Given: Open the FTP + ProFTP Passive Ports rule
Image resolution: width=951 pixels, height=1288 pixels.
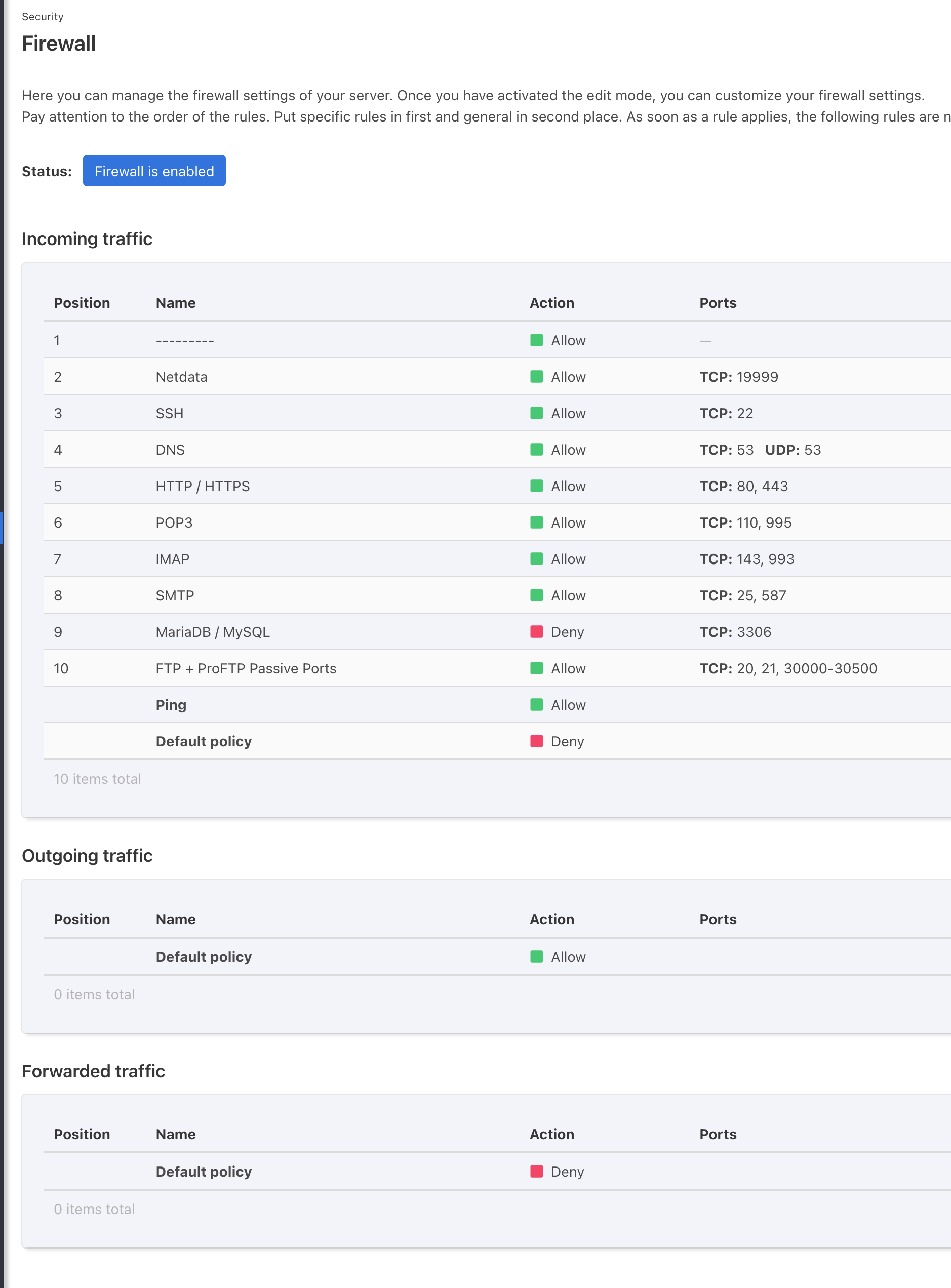Looking at the screenshot, I should coord(246,668).
